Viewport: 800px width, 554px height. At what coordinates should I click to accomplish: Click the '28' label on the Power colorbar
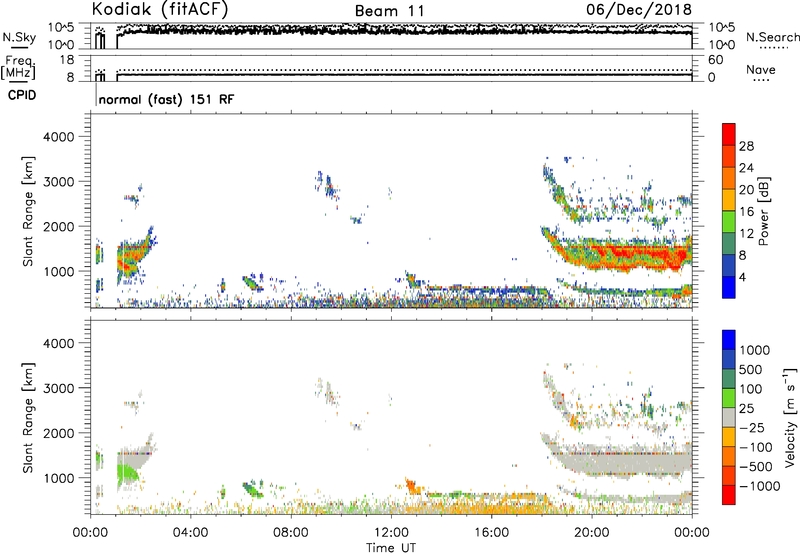tap(746, 146)
